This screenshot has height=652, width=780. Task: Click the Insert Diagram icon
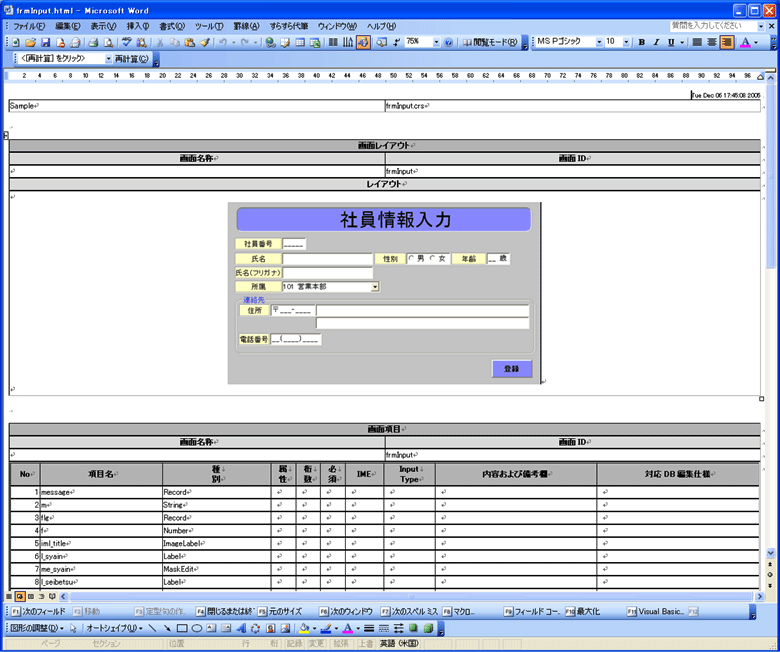(x=256, y=629)
